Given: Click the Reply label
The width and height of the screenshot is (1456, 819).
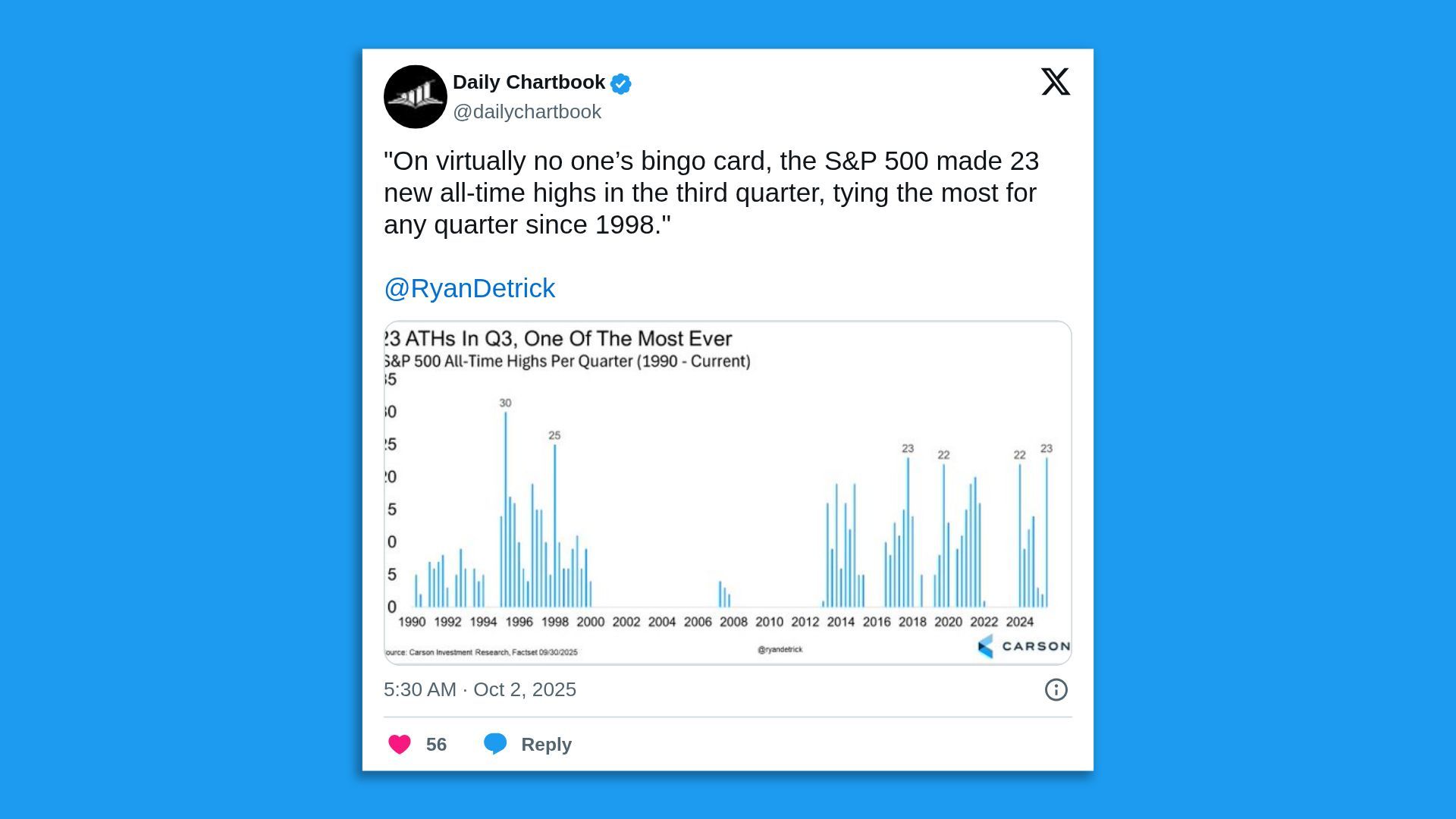Looking at the screenshot, I should [x=544, y=745].
